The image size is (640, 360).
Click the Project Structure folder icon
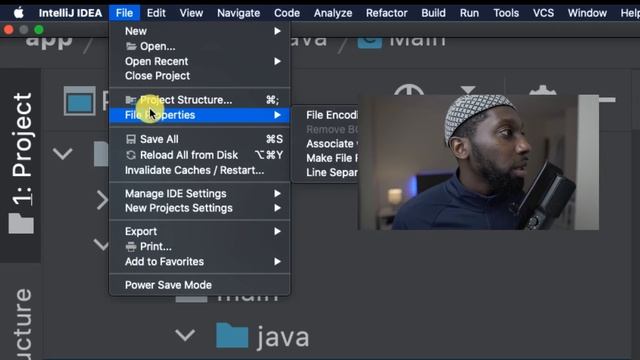131,100
